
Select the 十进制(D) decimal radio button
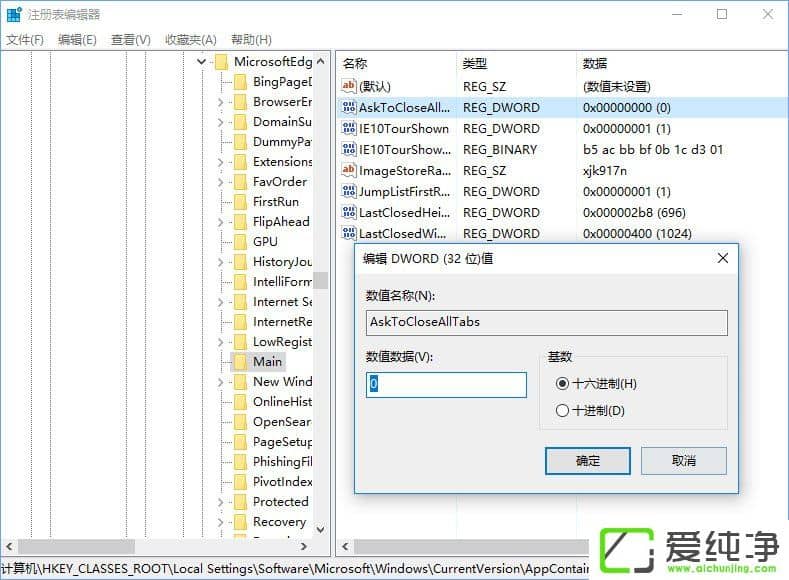(562, 410)
